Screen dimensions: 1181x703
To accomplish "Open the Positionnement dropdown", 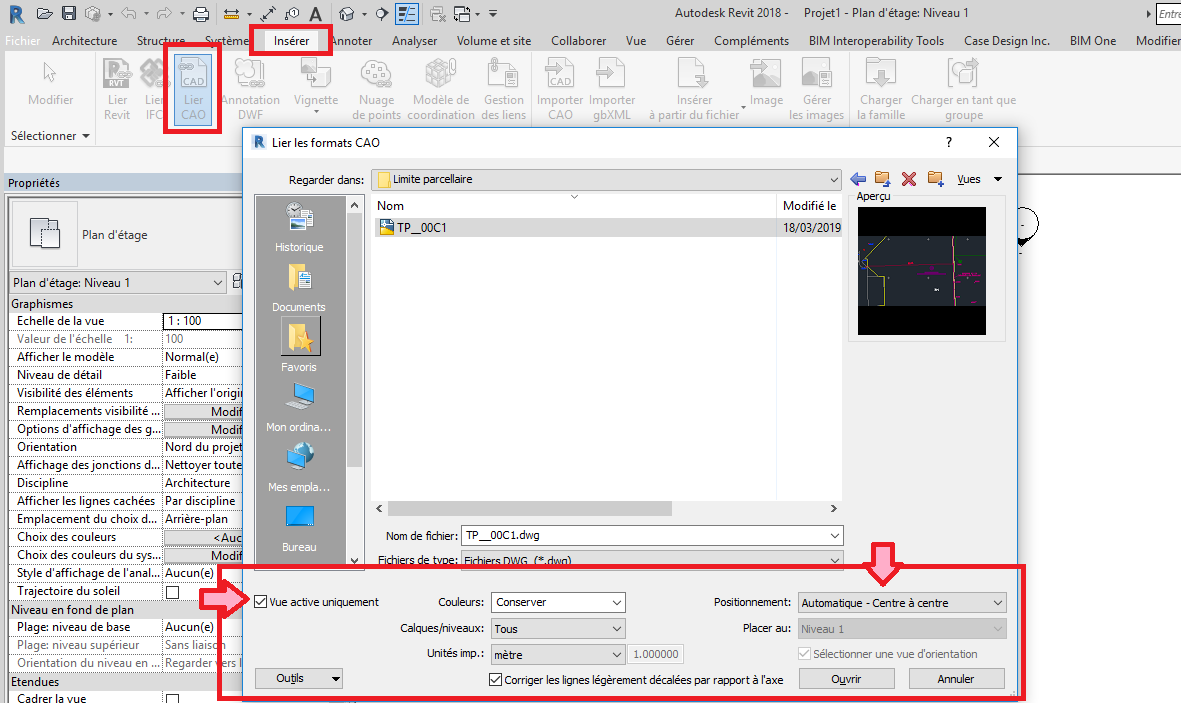I will coord(902,603).
